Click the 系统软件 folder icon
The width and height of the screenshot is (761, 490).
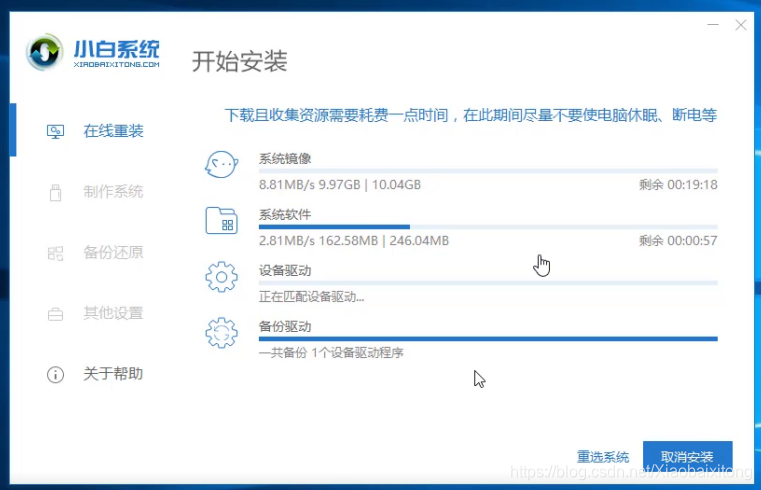(221, 220)
